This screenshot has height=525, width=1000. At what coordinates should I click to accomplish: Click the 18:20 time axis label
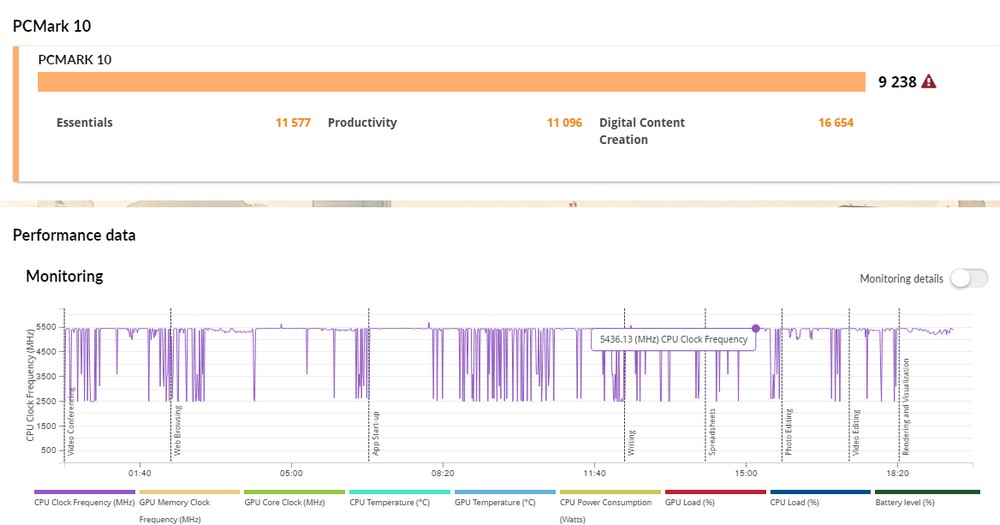[x=897, y=473]
